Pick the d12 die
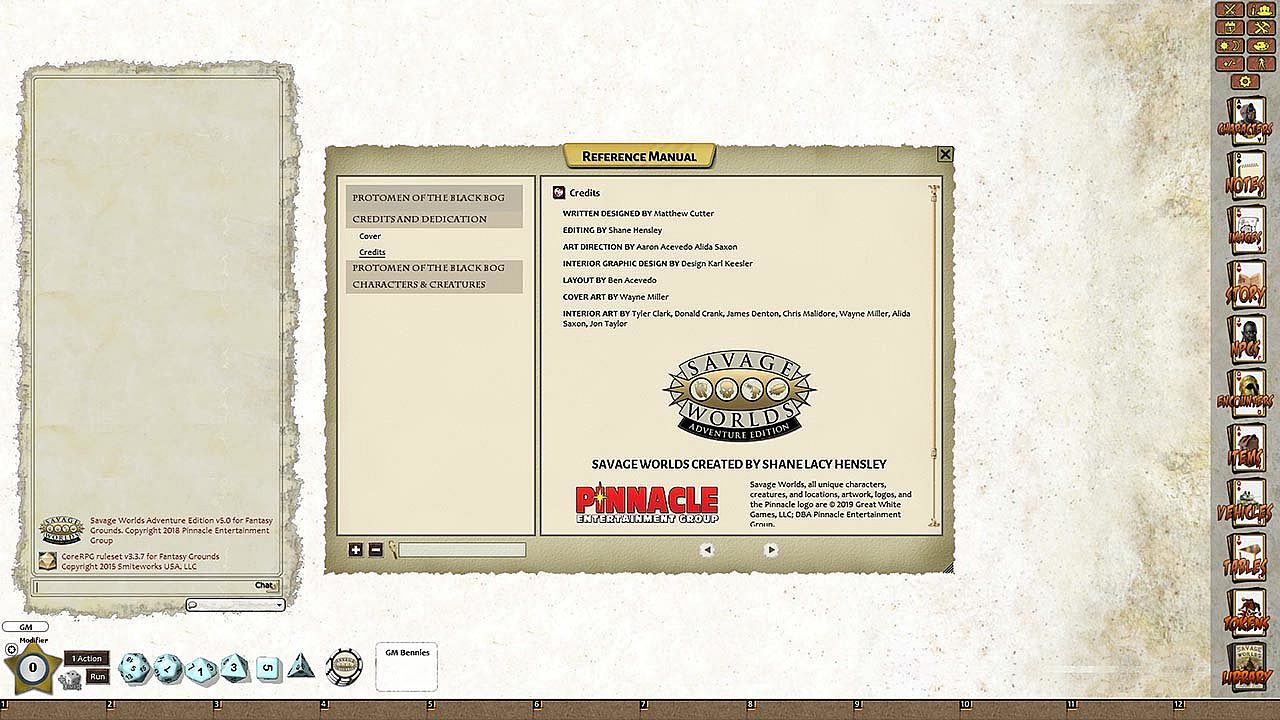1280x720 pixels. [x=168, y=668]
